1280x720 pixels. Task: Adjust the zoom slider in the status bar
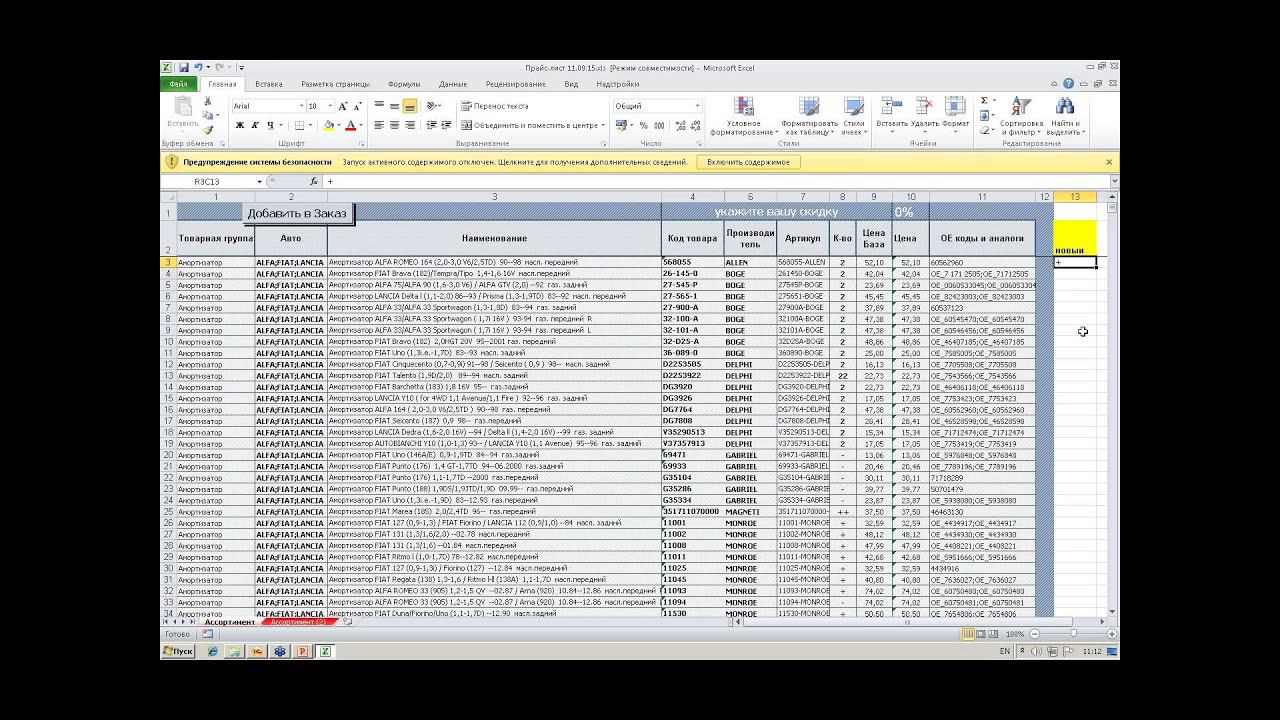pos(1072,634)
